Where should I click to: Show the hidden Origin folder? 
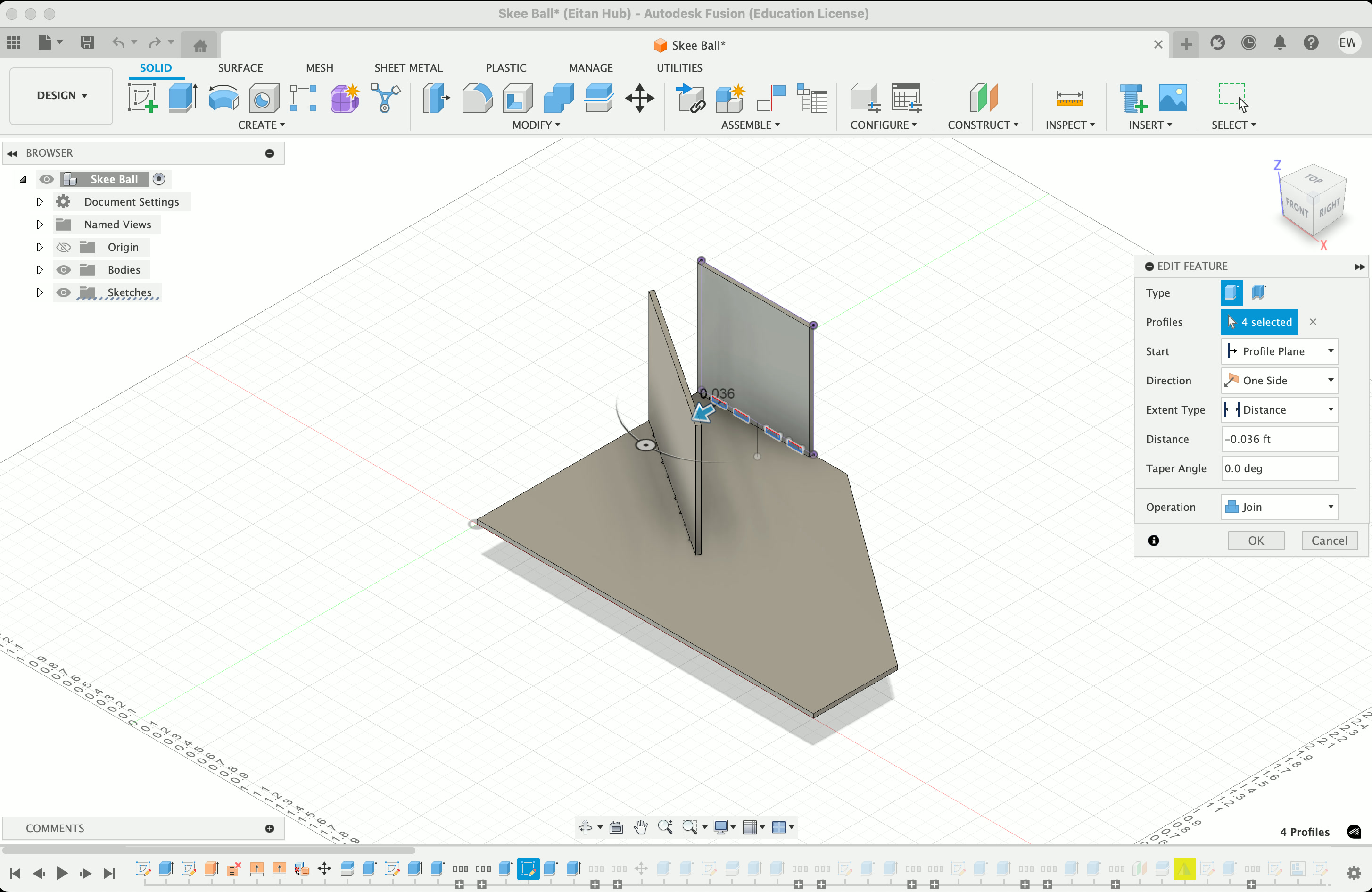pos(63,247)
